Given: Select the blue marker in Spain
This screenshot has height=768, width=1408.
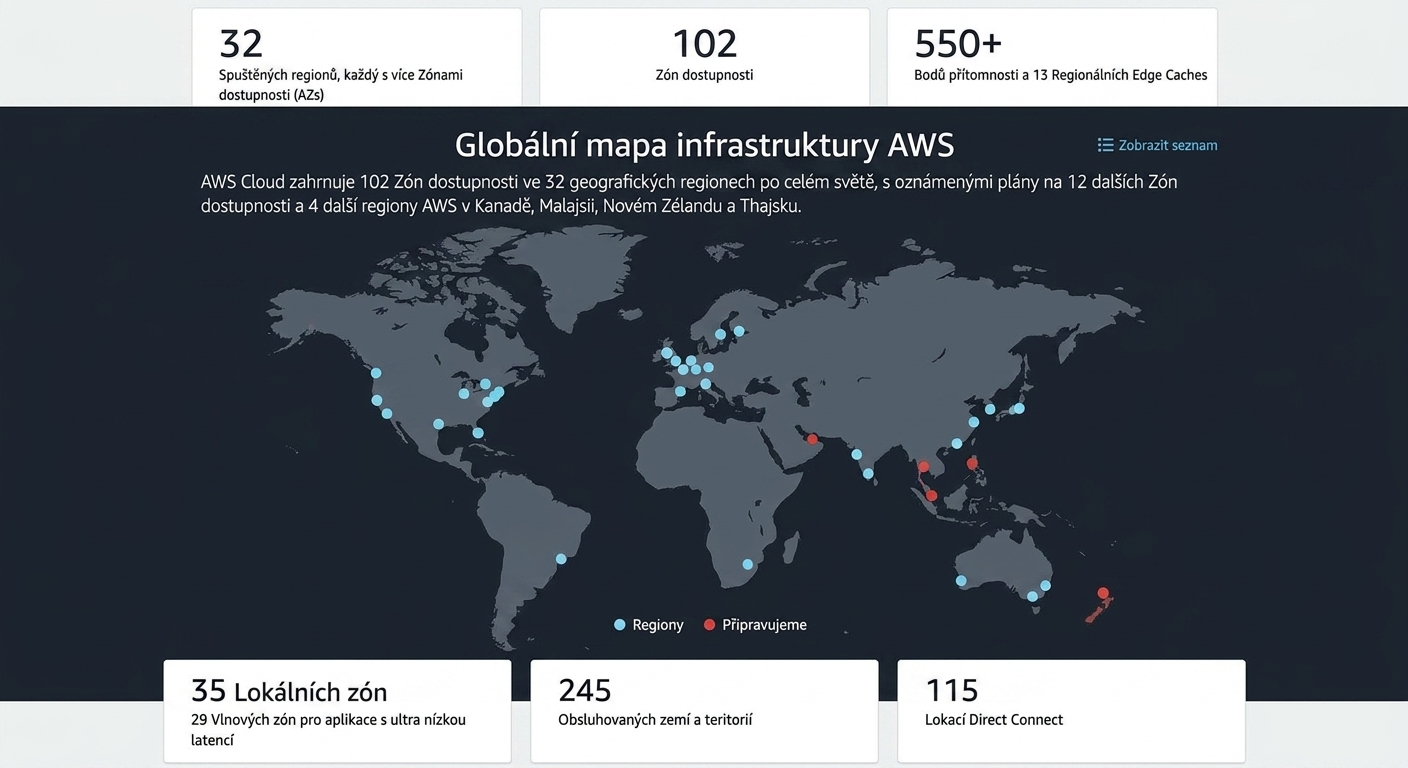Looking at the screenshot, I should [680, 391].
